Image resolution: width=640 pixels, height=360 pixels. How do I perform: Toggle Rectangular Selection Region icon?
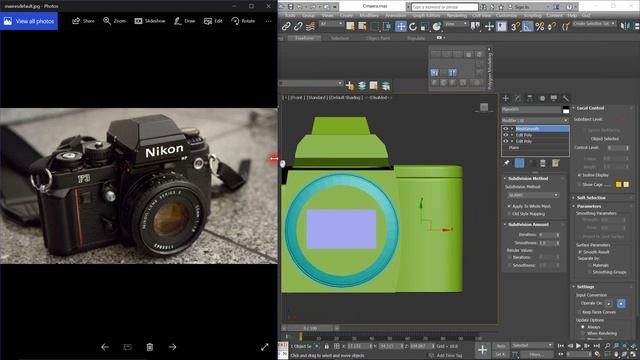[x=375, y=27]
